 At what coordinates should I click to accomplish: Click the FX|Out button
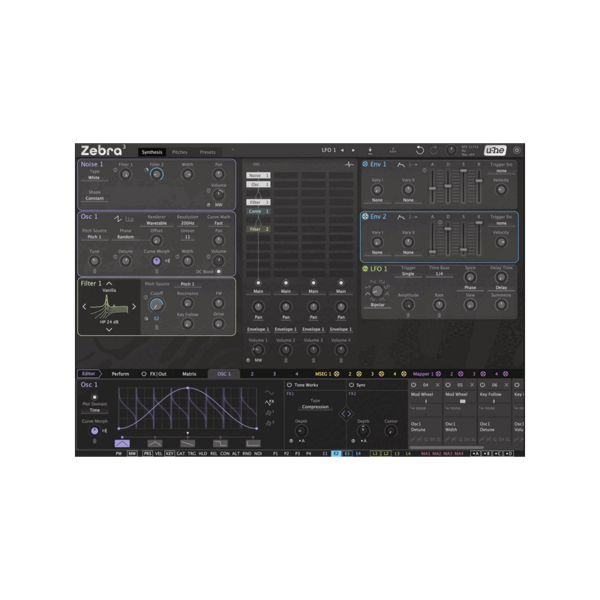point(154,374)
